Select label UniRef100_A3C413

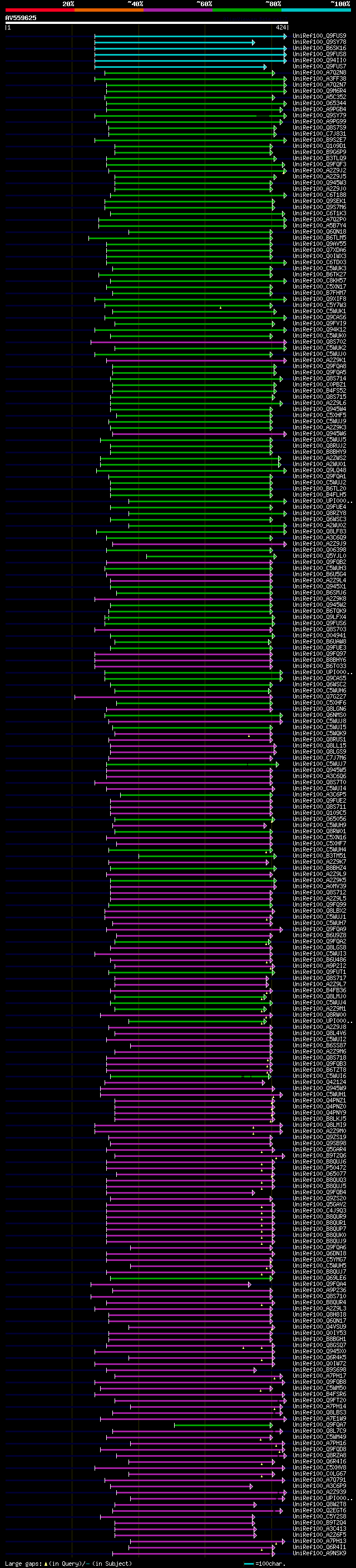pos(319,1529)
